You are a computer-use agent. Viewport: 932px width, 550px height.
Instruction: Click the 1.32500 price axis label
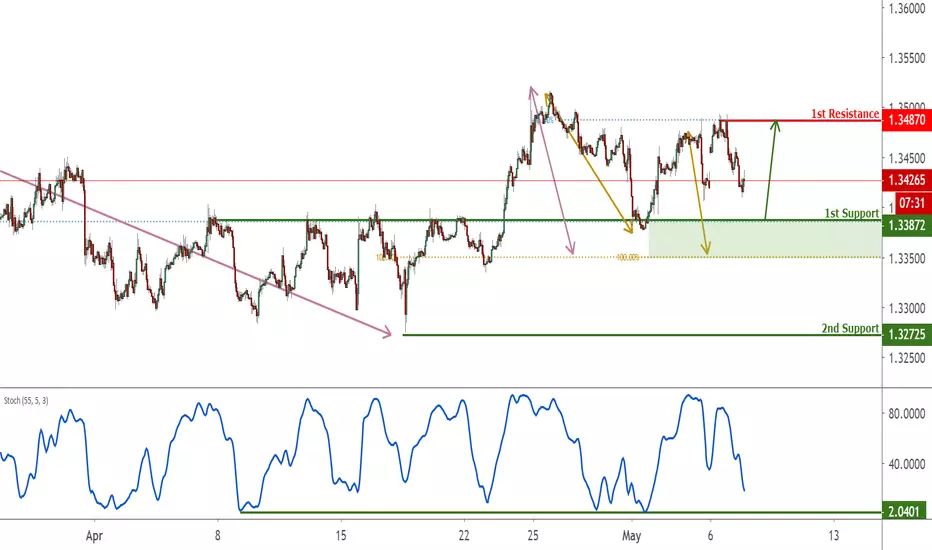tap(907, 358)
